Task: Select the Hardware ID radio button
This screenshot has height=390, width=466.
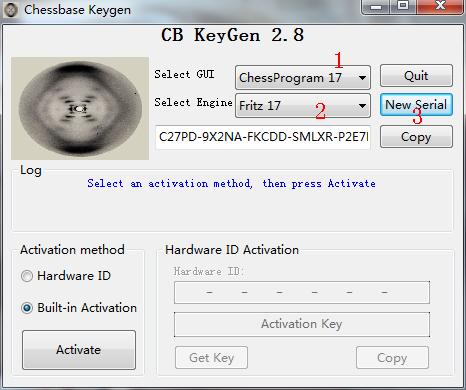Action: click(x=27, y=276)
